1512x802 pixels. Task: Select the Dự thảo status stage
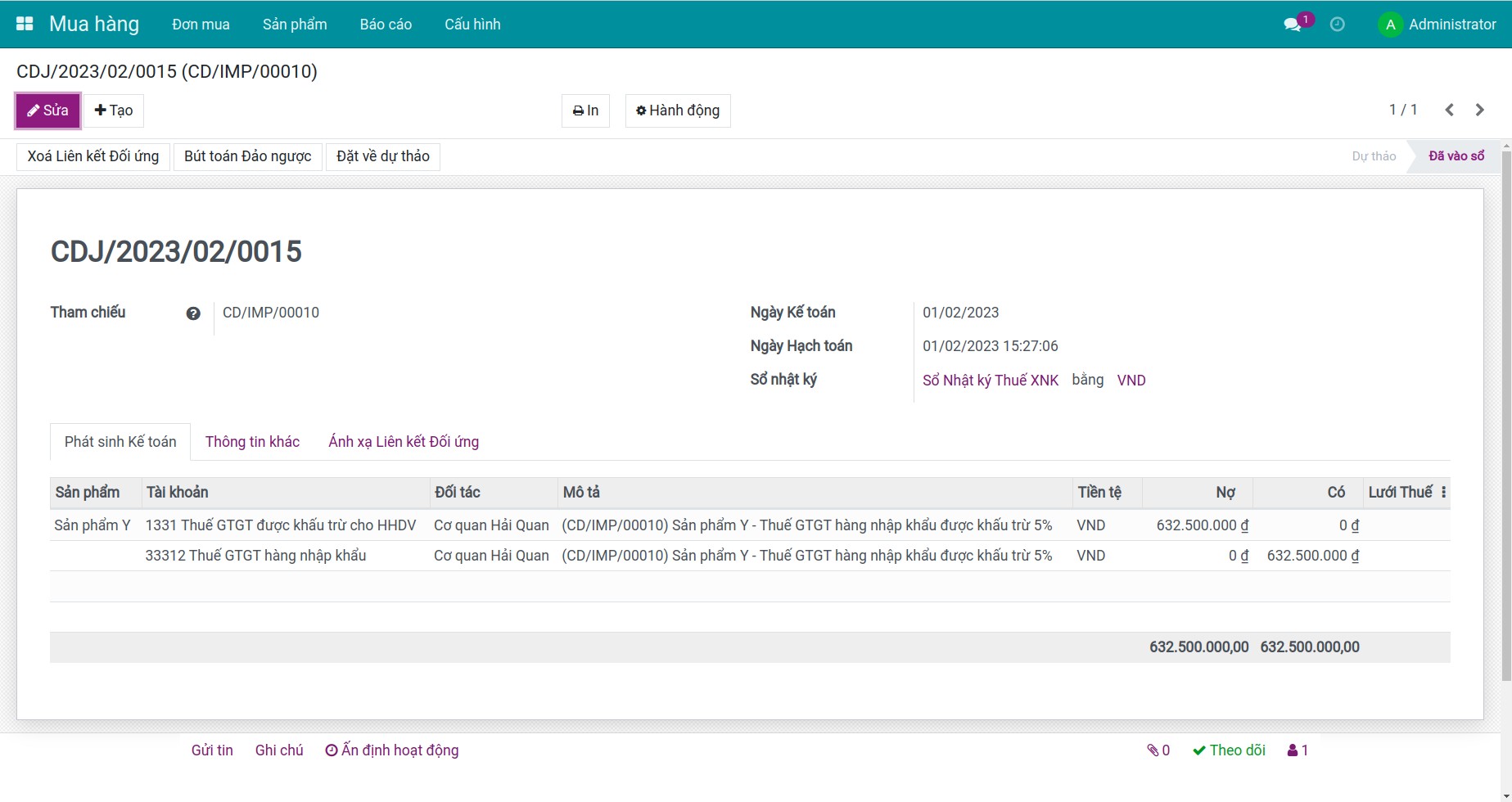tap(1373, 156)
